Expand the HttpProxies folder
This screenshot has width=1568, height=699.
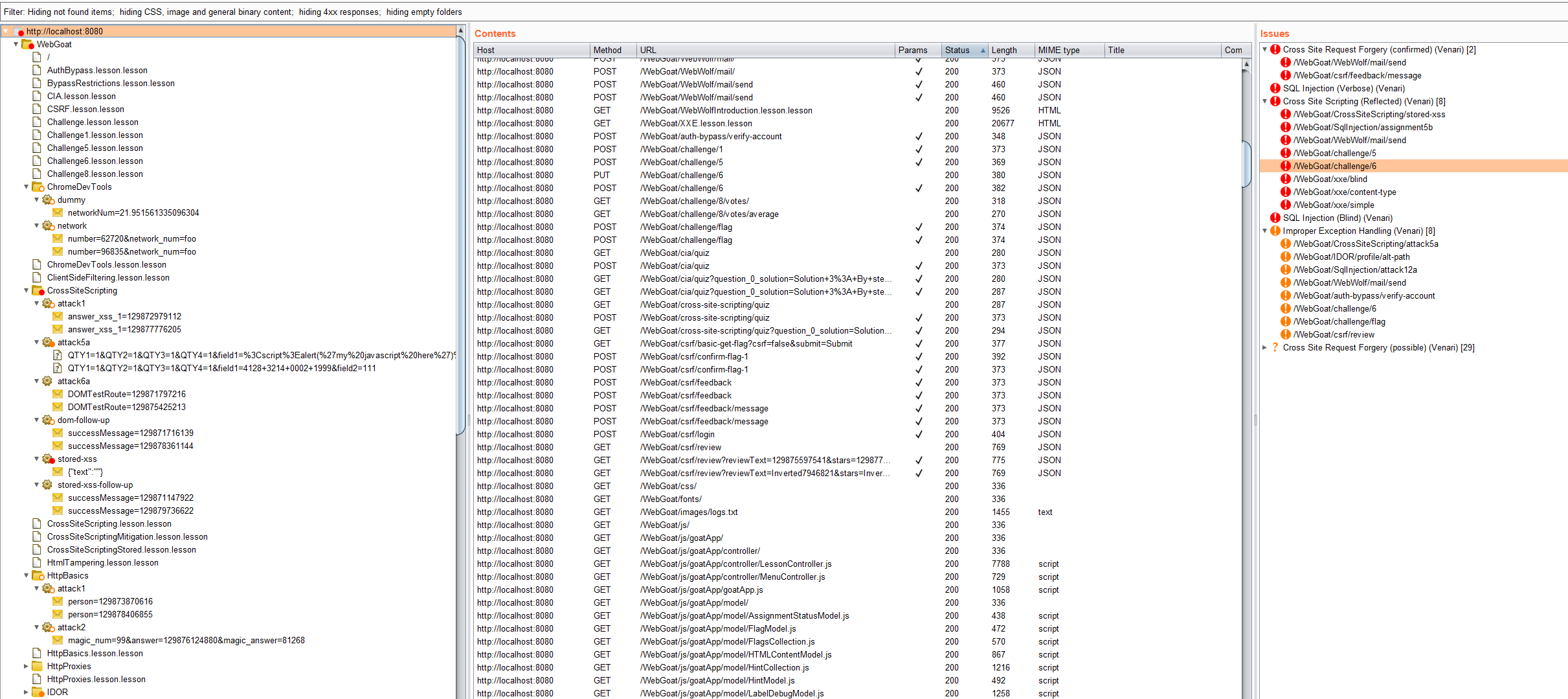[x=27, y=666]
